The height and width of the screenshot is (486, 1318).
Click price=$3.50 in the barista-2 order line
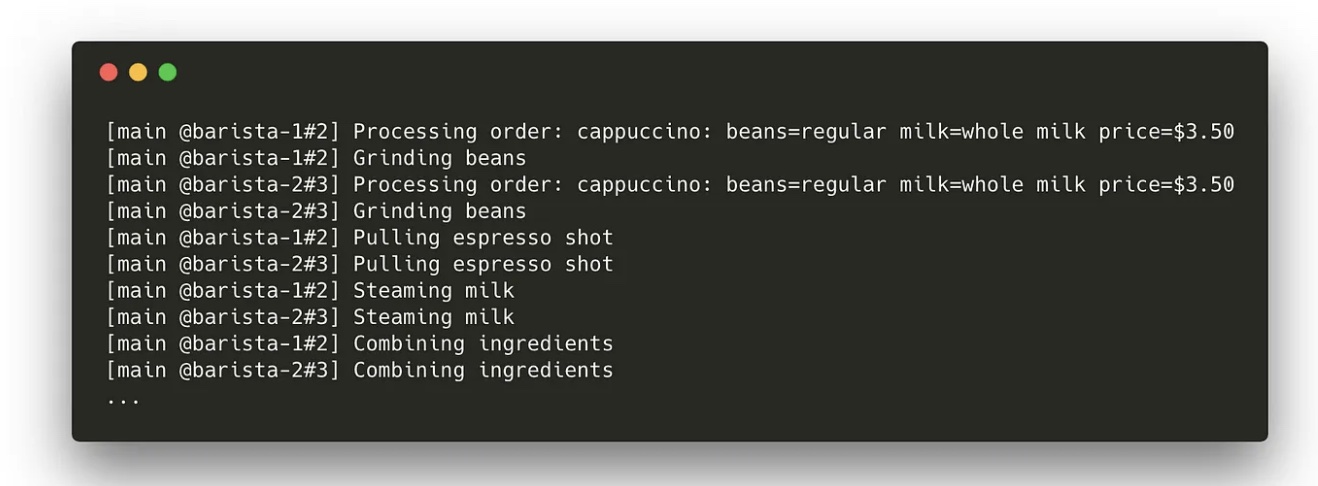[x=1166, y=185]
